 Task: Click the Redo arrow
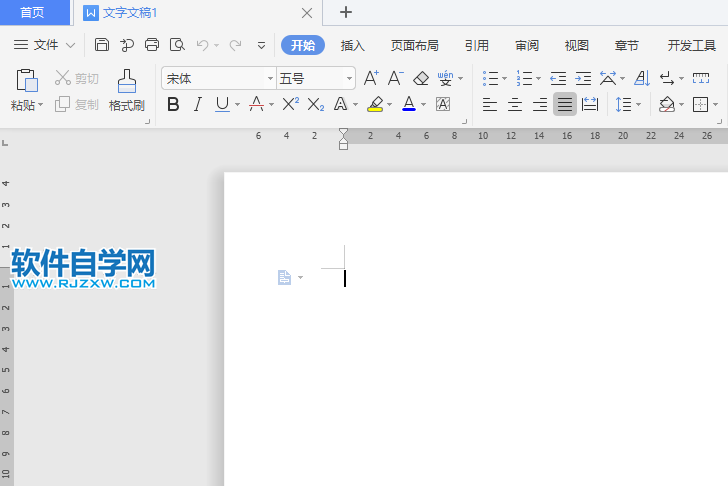[x=236, y=45]
